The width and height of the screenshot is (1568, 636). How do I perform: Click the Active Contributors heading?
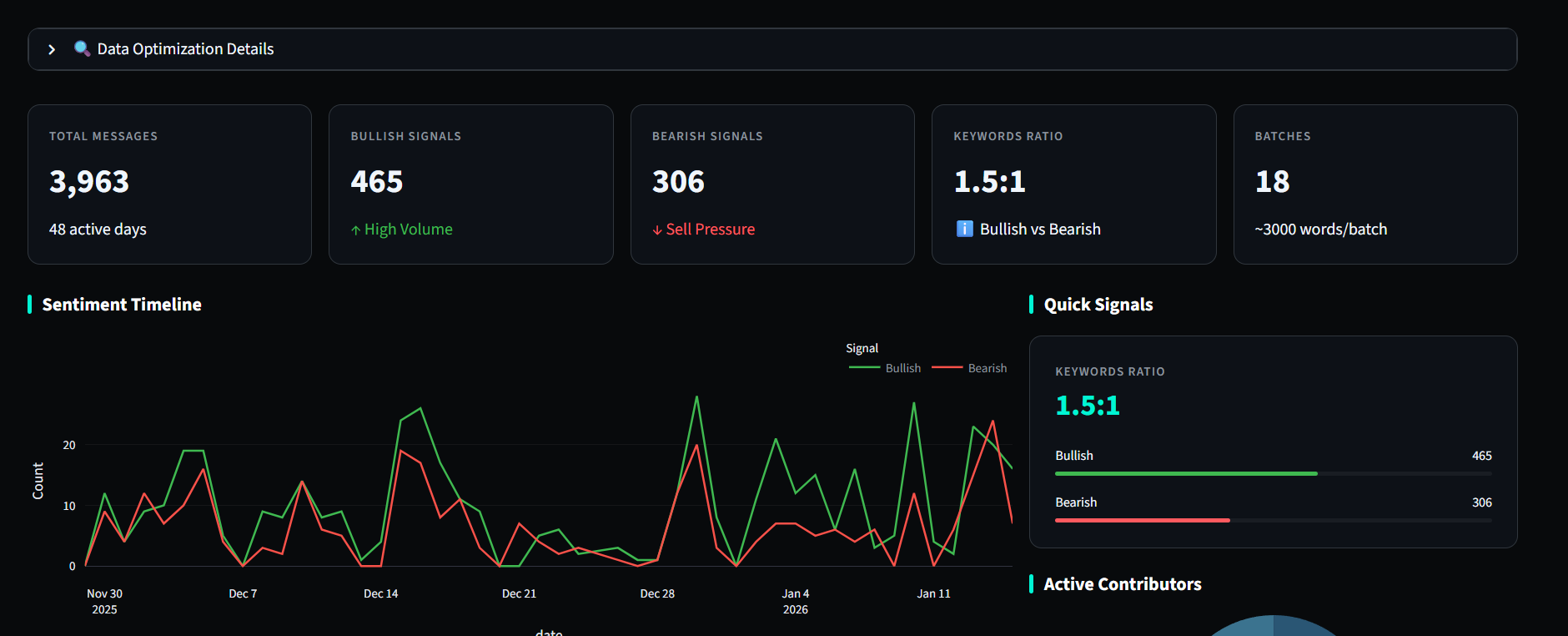point(1122,584)
